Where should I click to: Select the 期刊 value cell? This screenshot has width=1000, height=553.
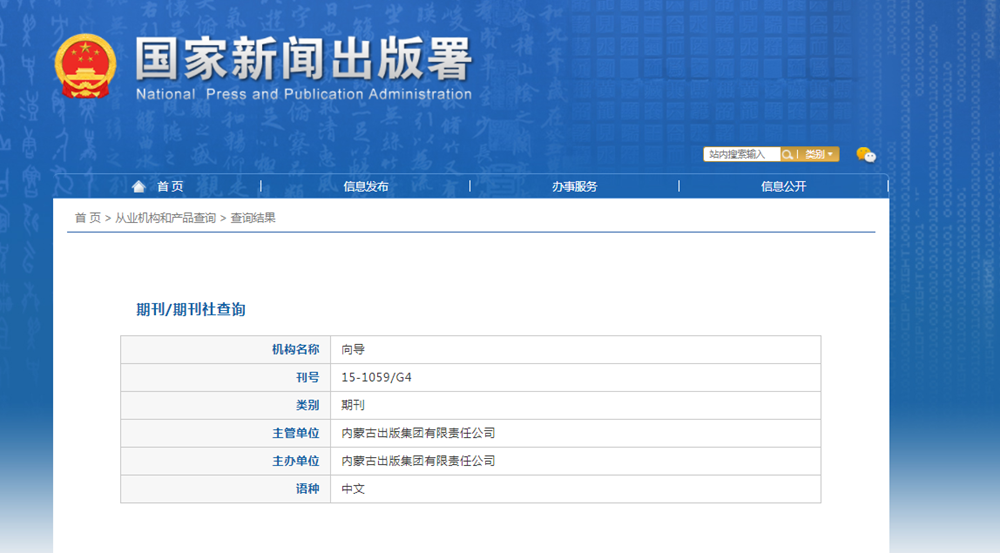(575, 405)
